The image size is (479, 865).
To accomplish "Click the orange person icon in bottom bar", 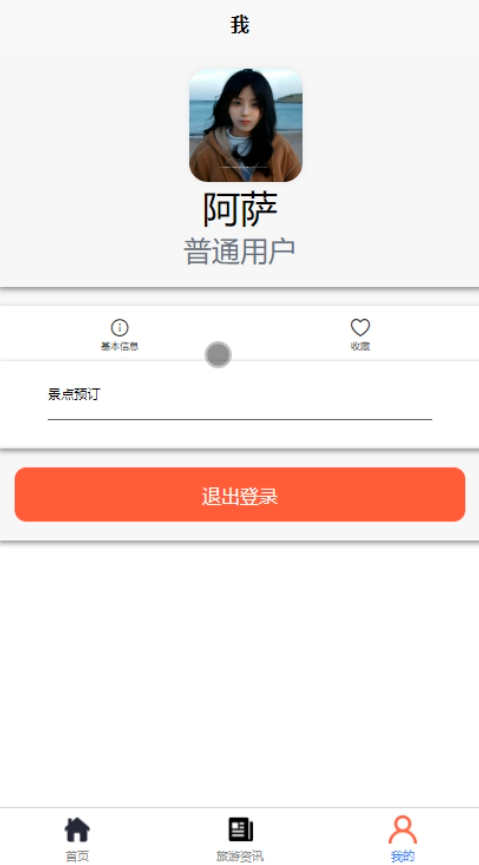I will click(403, 830).
